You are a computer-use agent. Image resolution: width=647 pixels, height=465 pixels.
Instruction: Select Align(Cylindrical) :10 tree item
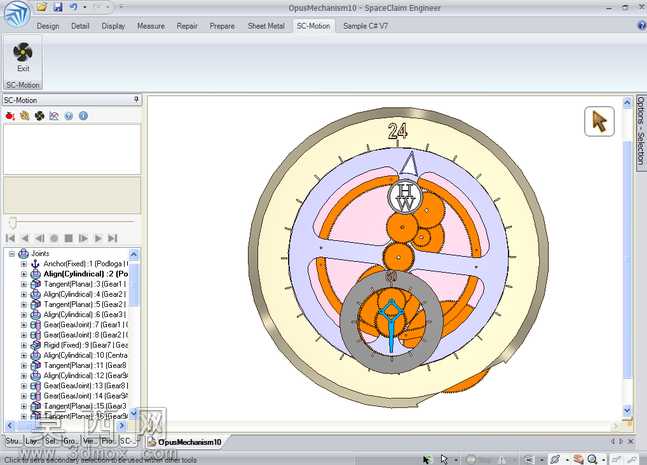85,355
